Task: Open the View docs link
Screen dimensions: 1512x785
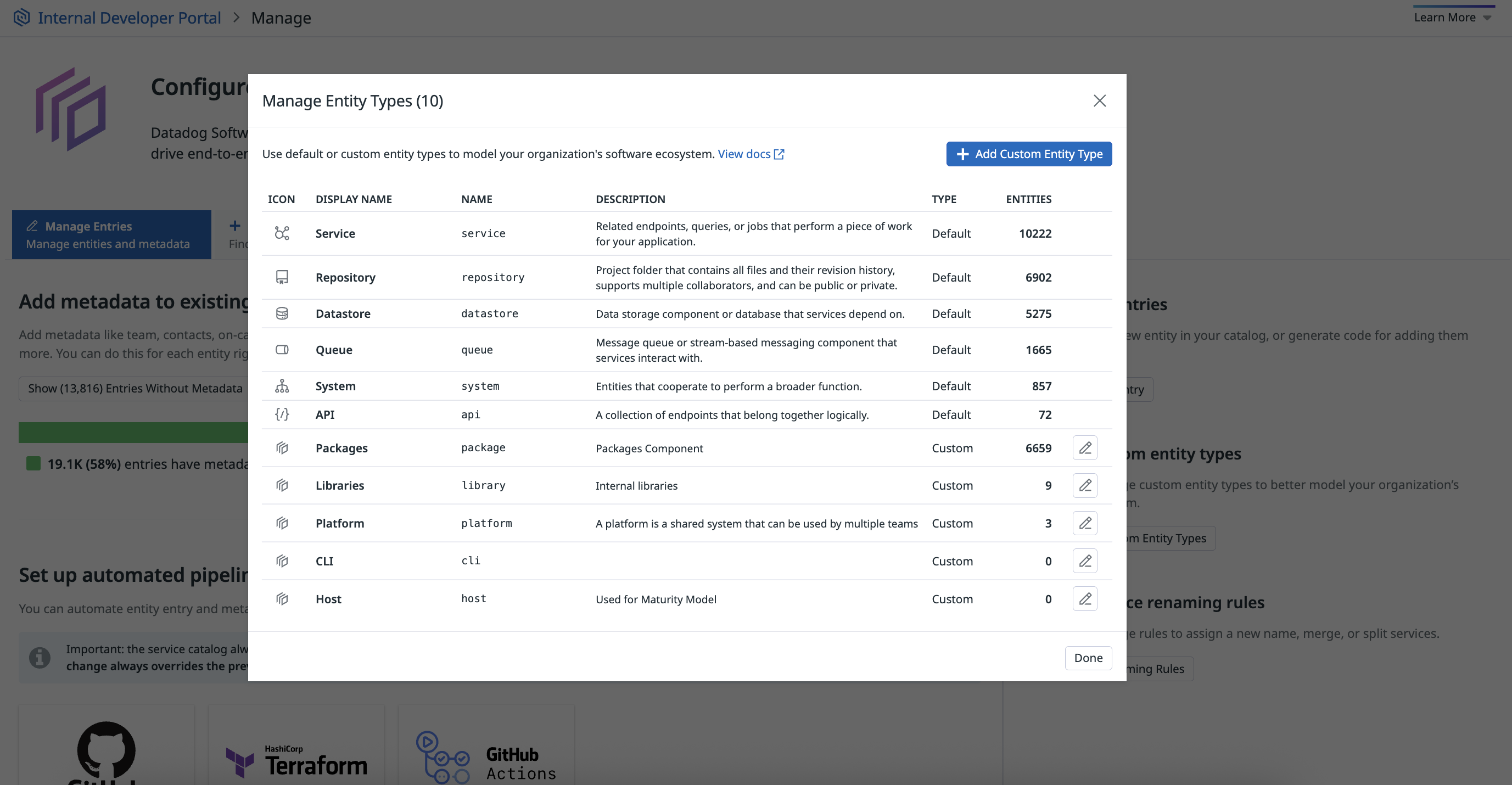Action: (751, 154)
